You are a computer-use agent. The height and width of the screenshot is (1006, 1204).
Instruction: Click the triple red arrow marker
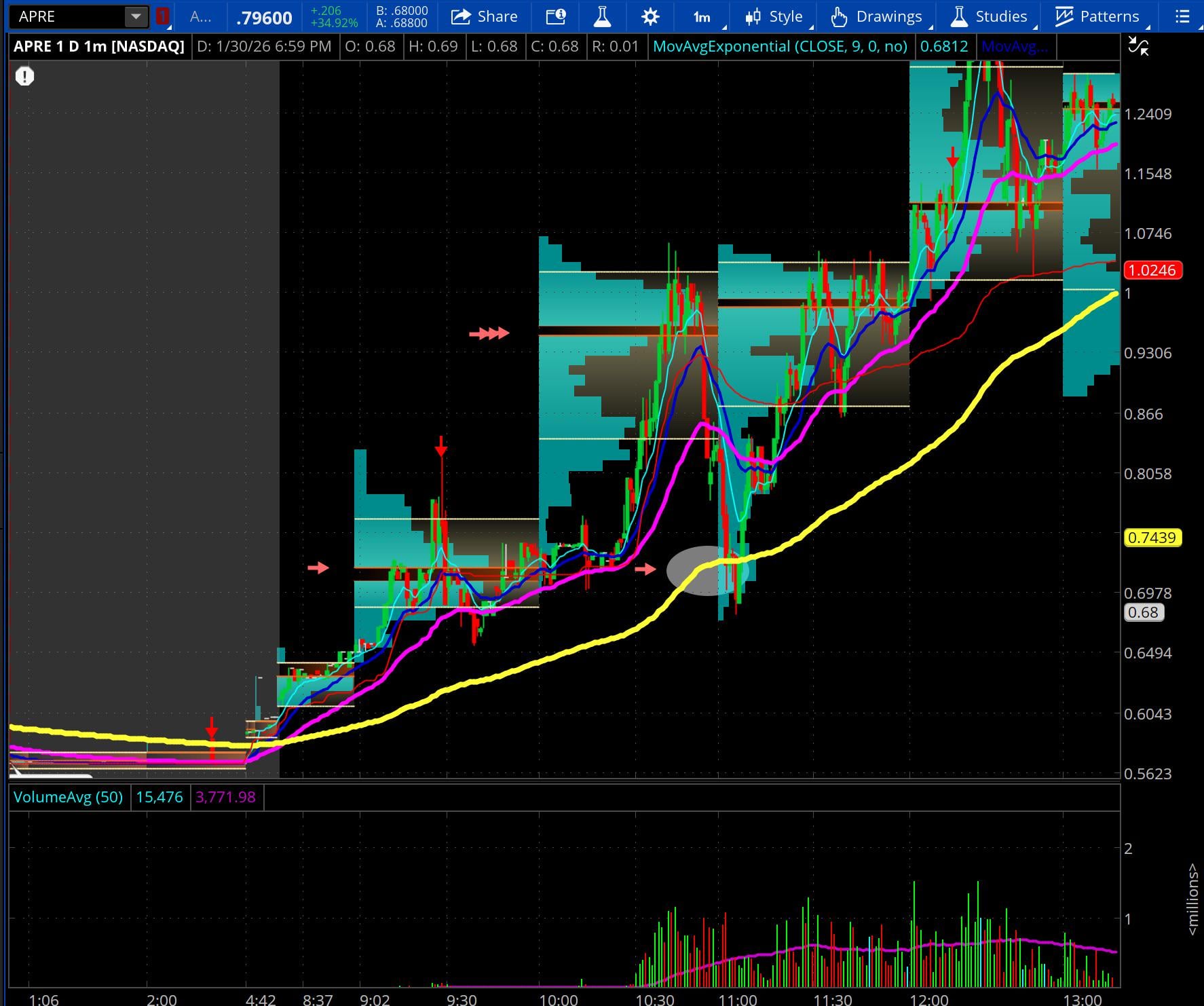(489, 333)
